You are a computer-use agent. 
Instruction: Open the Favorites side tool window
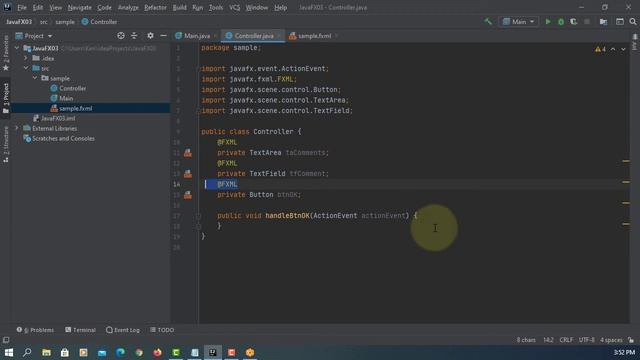tap(6, 53)
